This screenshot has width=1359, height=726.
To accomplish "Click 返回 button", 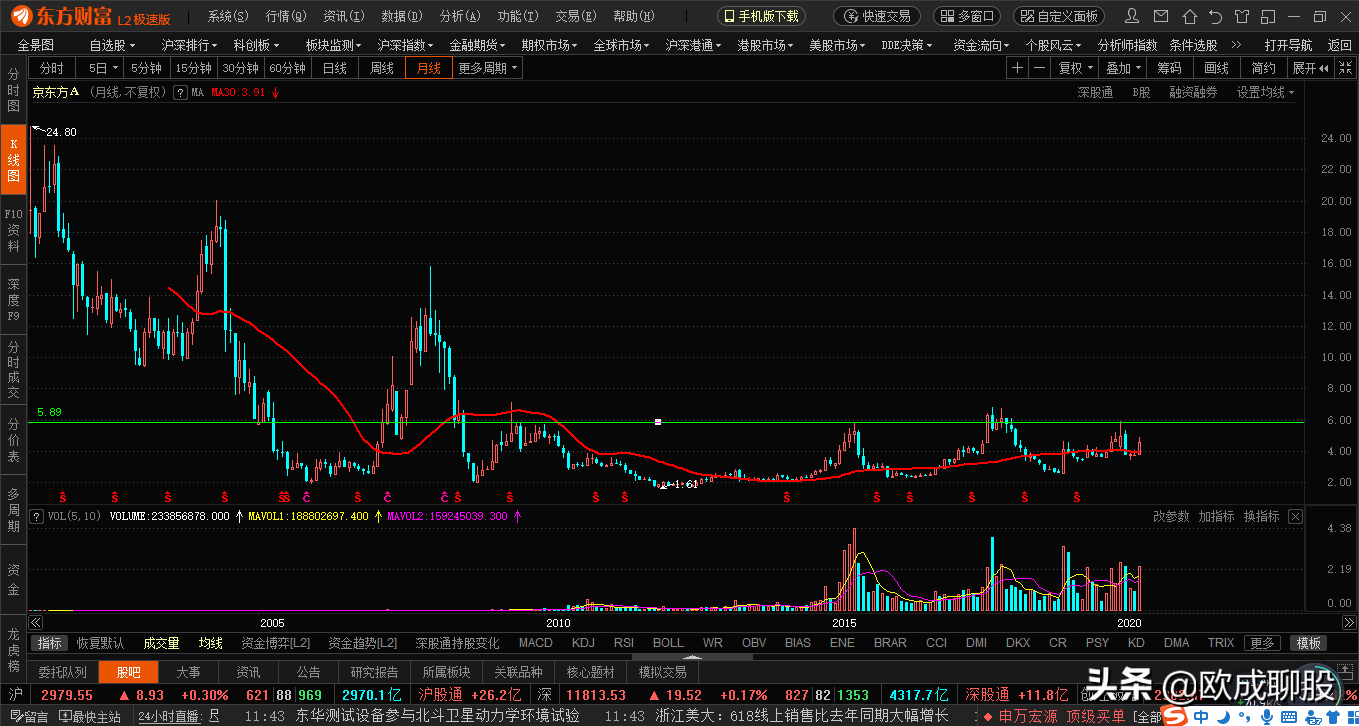I will pos(1339,45).
